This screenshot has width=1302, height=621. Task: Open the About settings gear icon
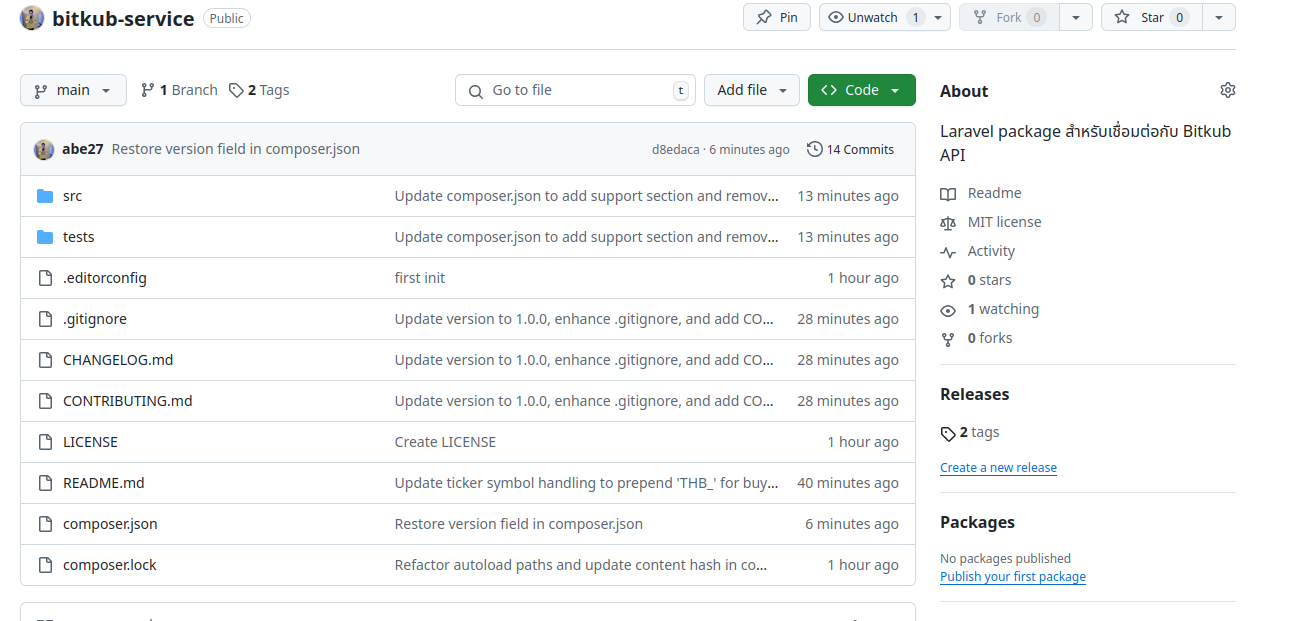tap(1228, 90)
